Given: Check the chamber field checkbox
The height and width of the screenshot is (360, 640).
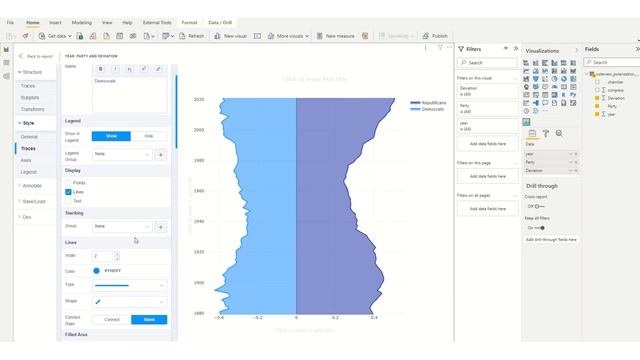Looking at the screenshot, I should [597, 82].
